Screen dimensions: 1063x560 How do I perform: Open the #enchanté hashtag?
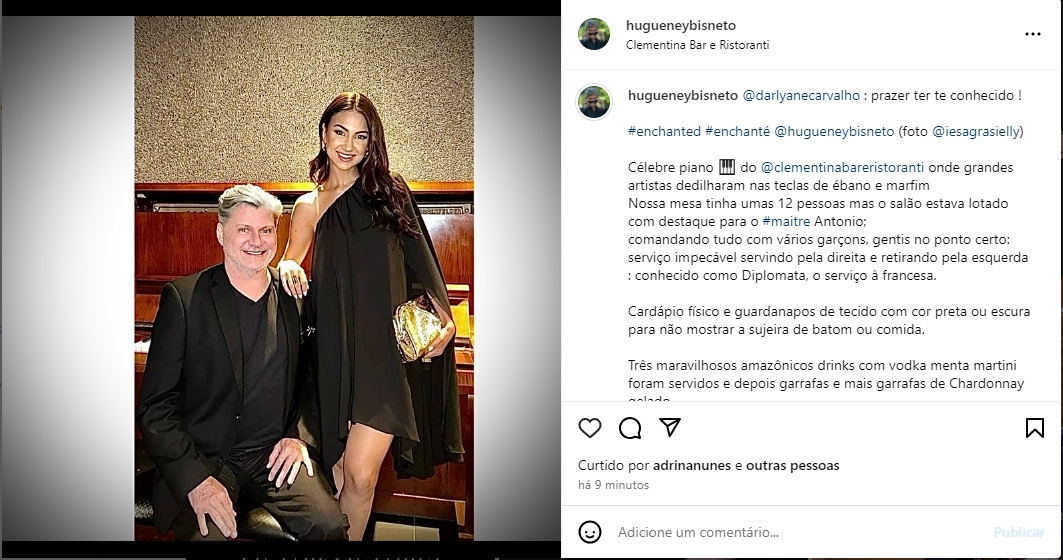pos(738,132)
